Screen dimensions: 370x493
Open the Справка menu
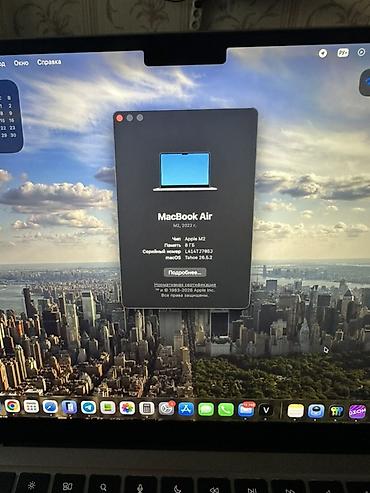click(x=49, y=62)
